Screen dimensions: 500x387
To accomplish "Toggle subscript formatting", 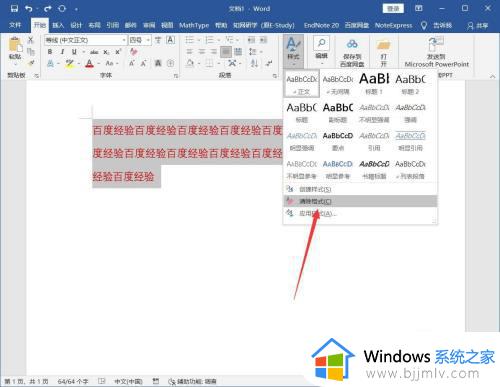I will (x=106, y=52).
